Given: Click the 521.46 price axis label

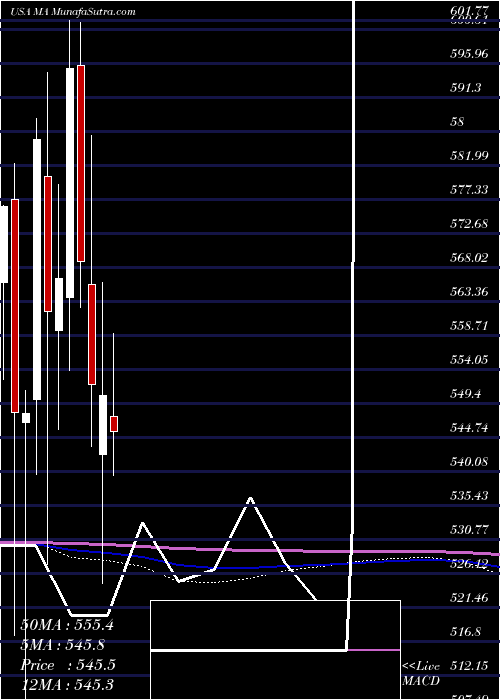Looking at the screenshot, I should [x=468, y=597].
